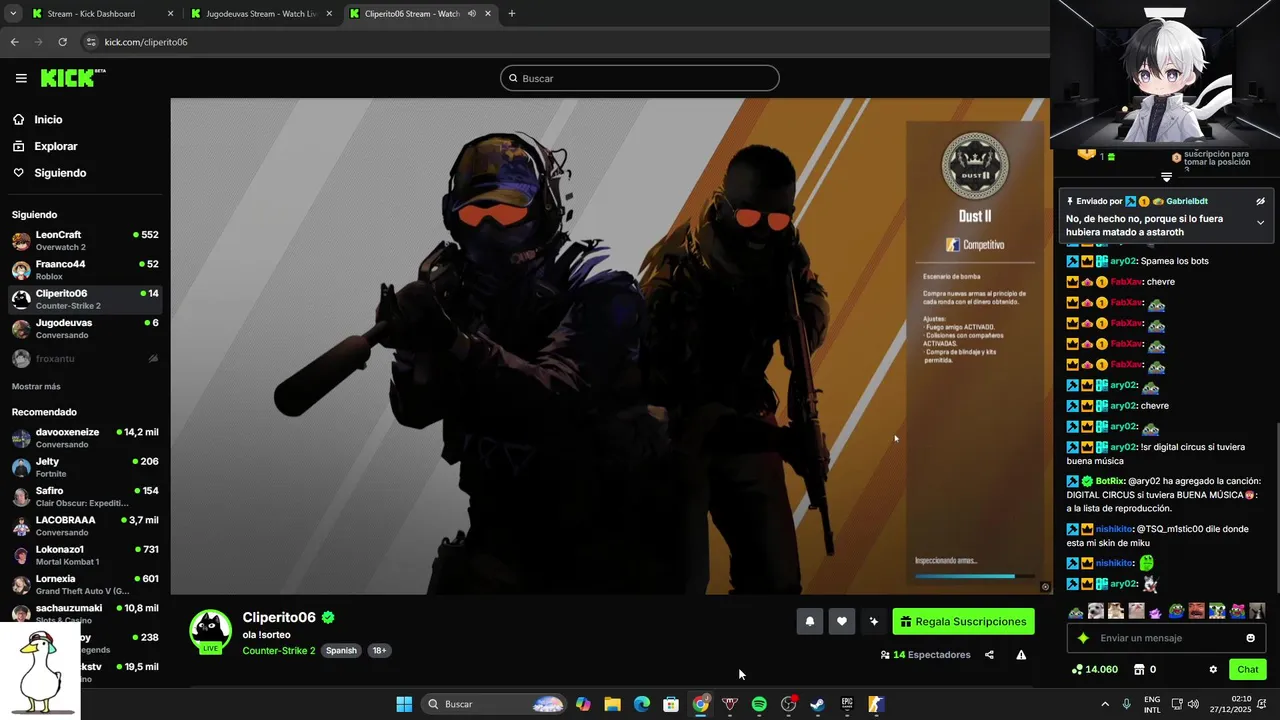The width and height of the screenshot is (1280, 720).
Task: Open Fraanco44 channel in following list
Action: click(85, 270)
